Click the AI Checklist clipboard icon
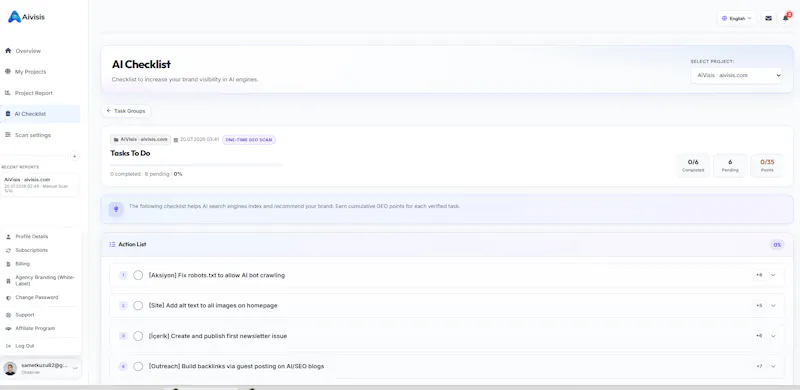The height and width of the screenshot is (390, 800). [x=8, y=114]
